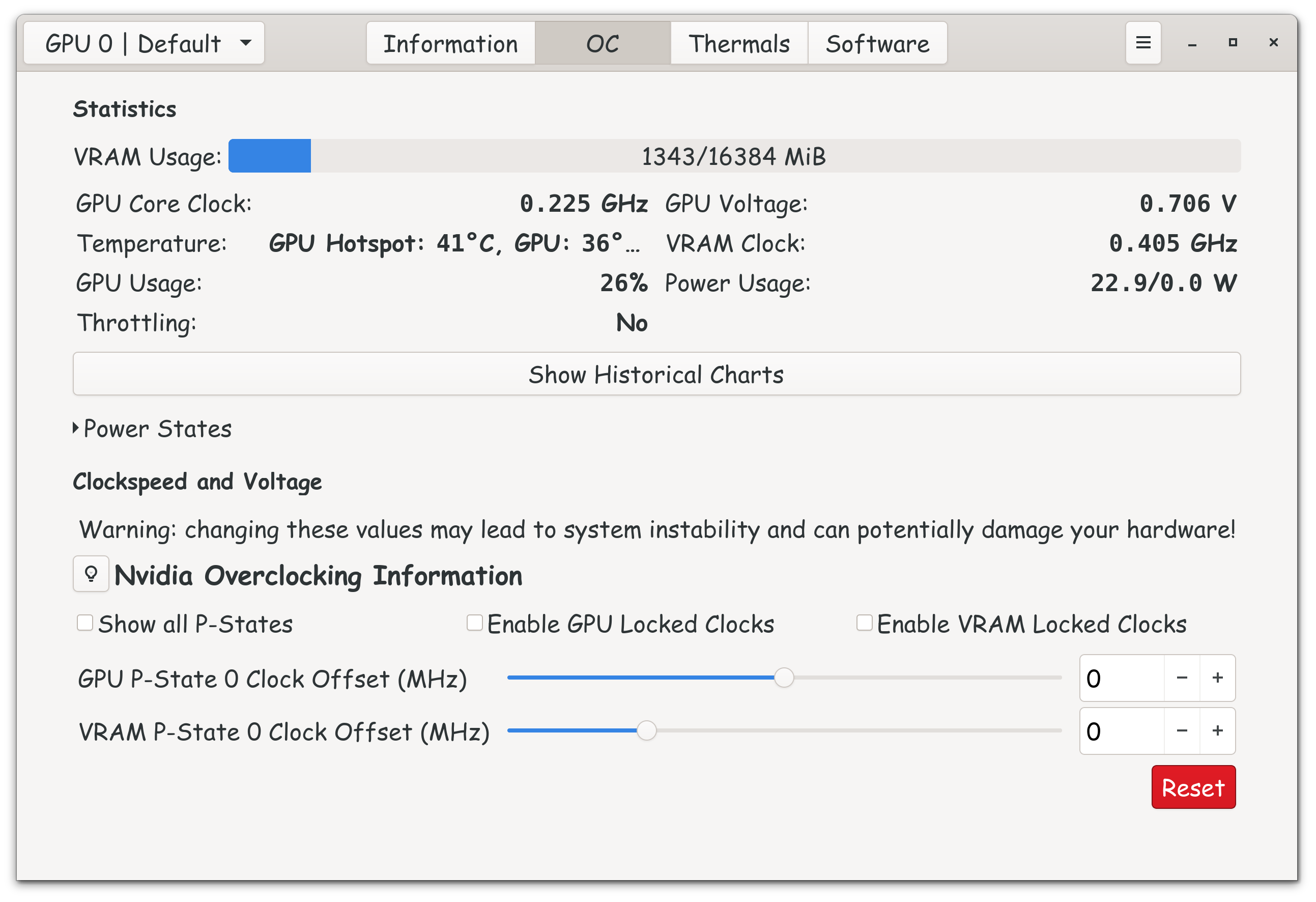Decrease GPU P-State 0 offset with minus
This screenshot has height=902, width=1316.
click(1181, 678)
